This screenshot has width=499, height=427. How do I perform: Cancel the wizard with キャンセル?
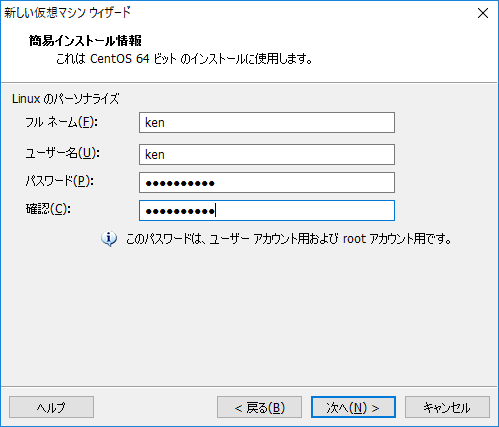coord(447,407)
